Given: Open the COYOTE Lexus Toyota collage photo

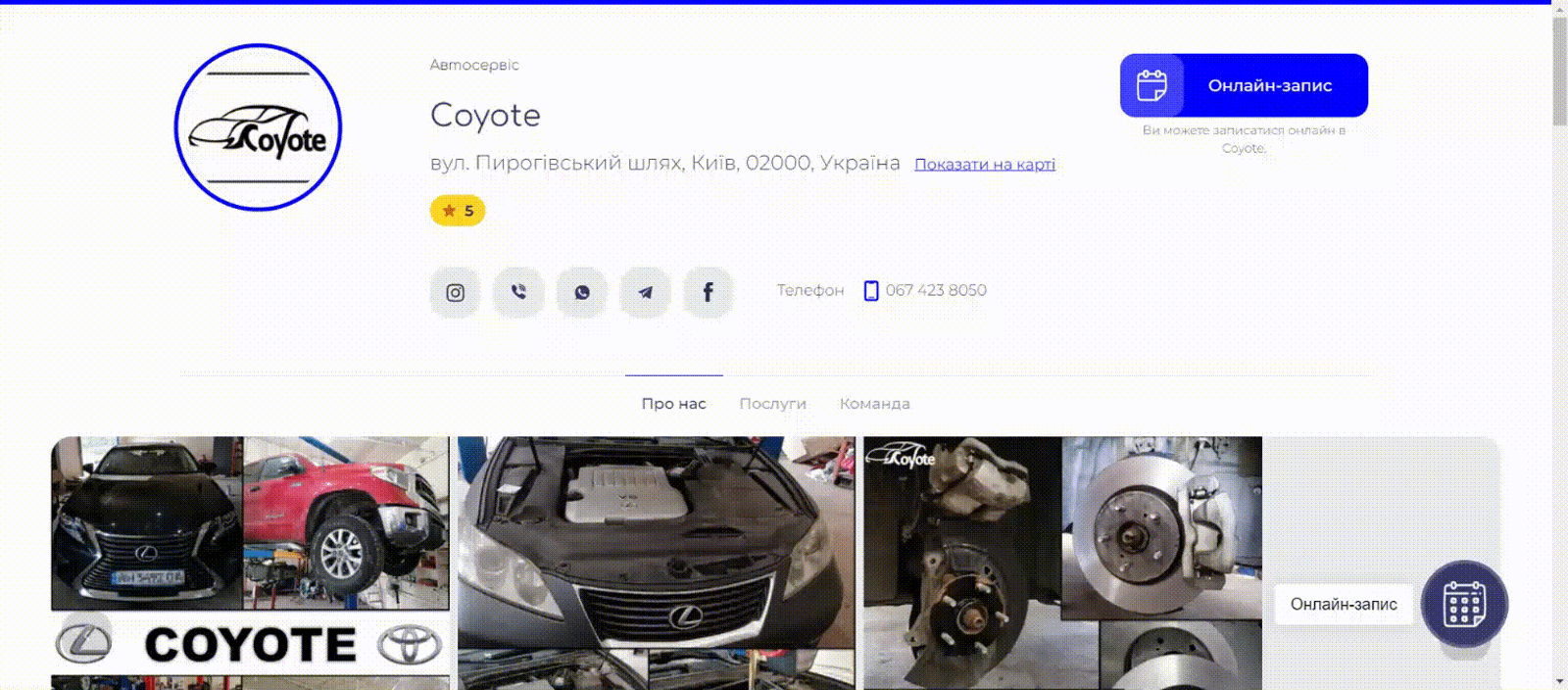Looking at the screenshot, I should point(251,564).
